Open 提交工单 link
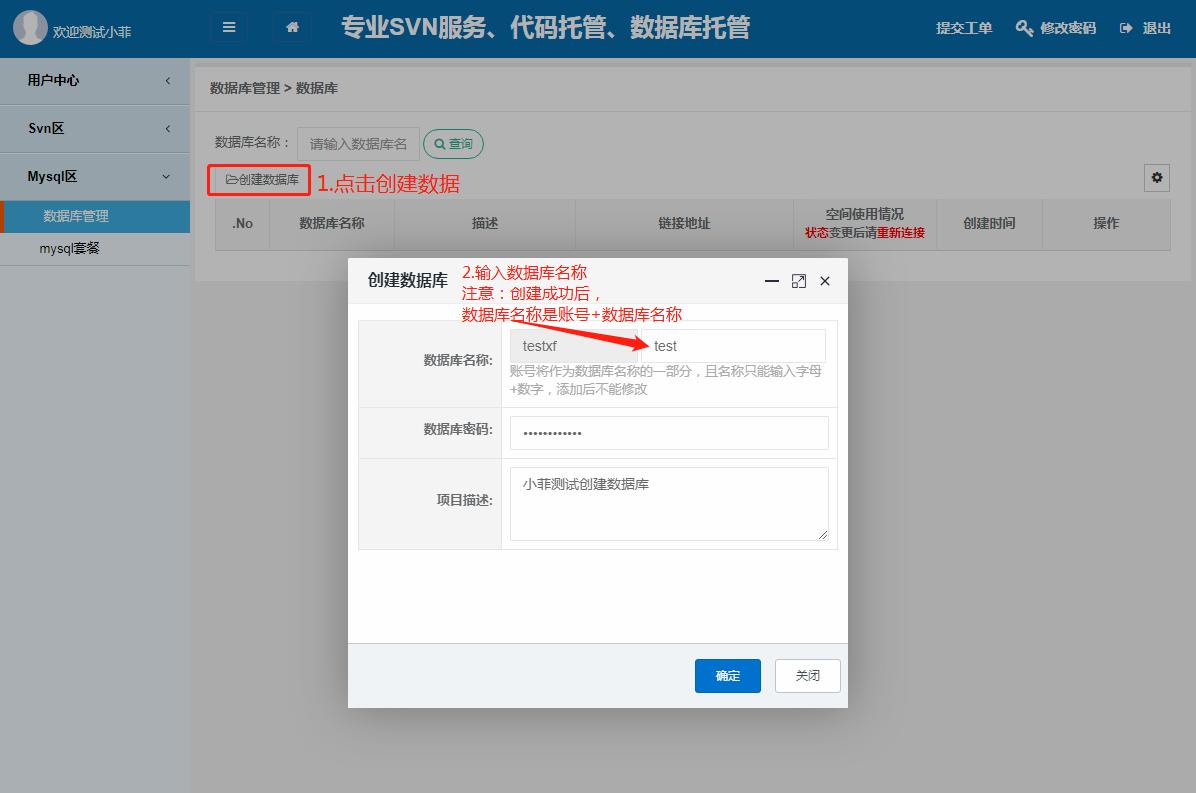 point(964,28)
